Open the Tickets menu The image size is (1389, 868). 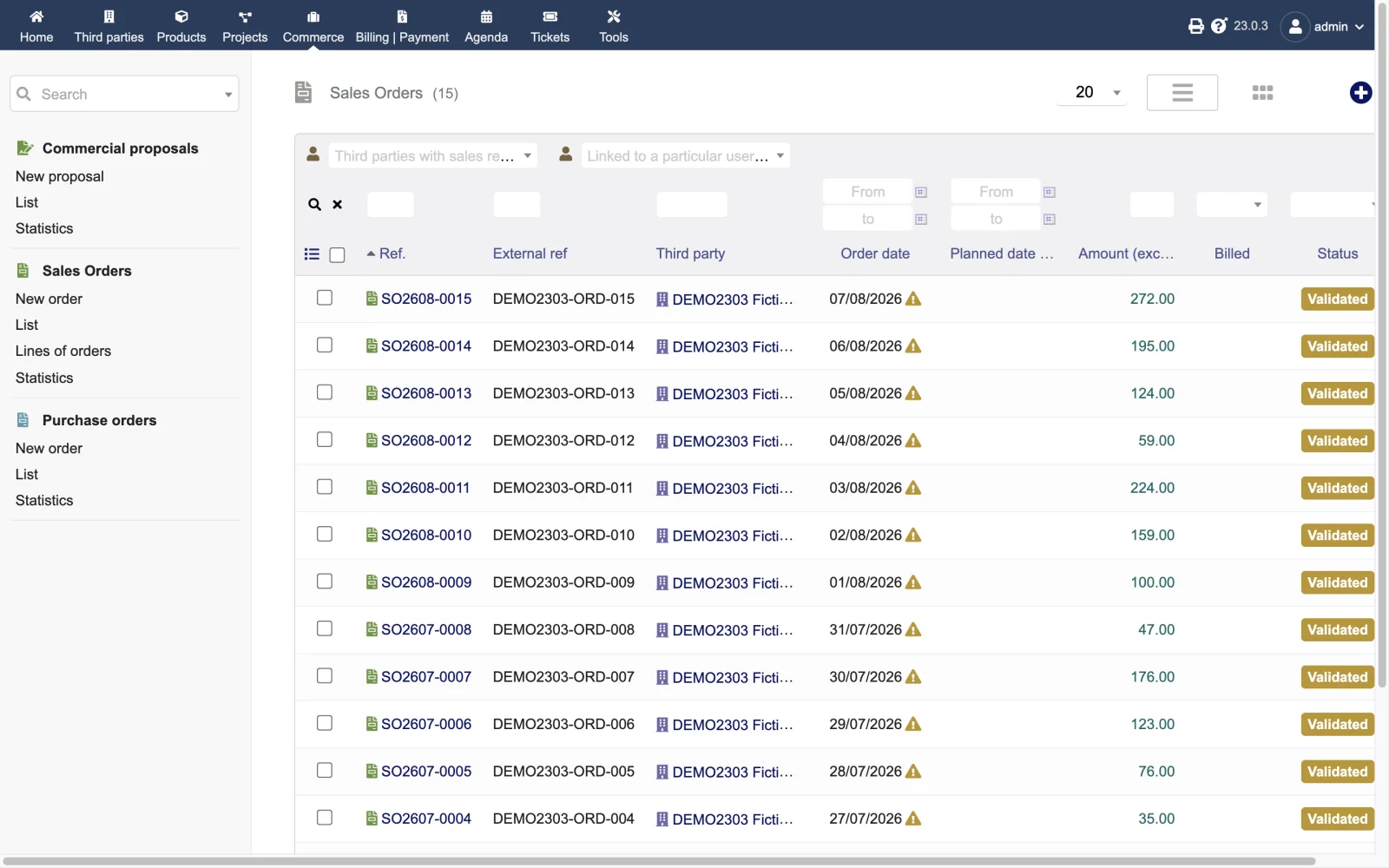(x=550, y=26)
